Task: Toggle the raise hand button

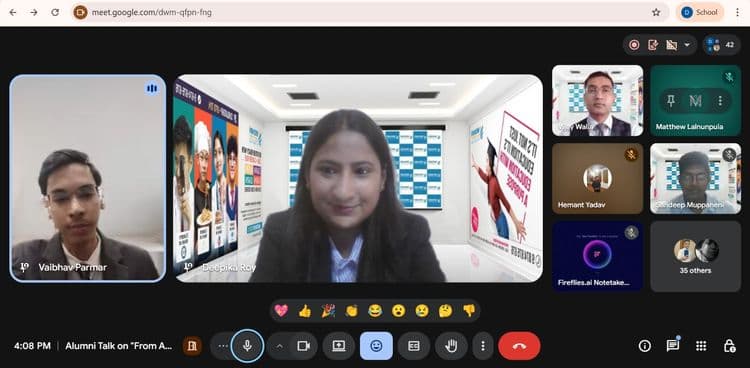Action: tap(451, 346)
